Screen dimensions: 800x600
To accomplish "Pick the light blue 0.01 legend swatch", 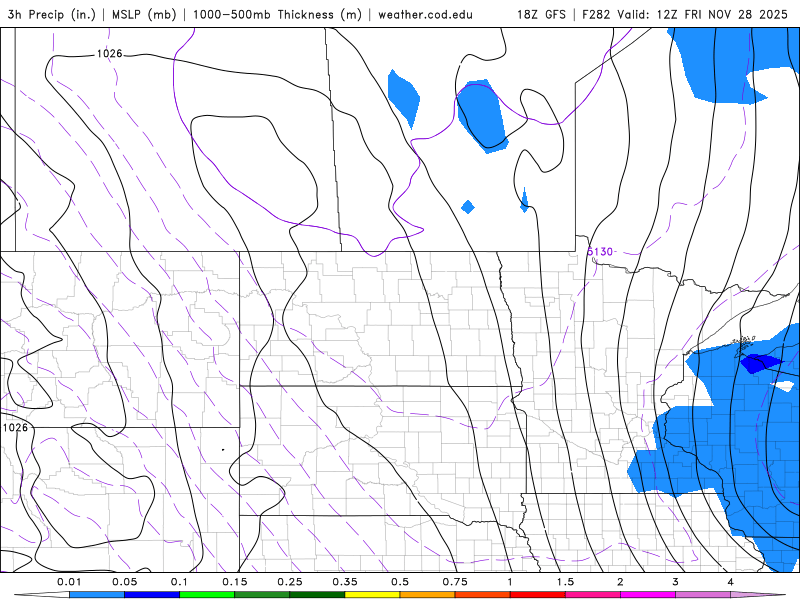I will pos(97,595).
